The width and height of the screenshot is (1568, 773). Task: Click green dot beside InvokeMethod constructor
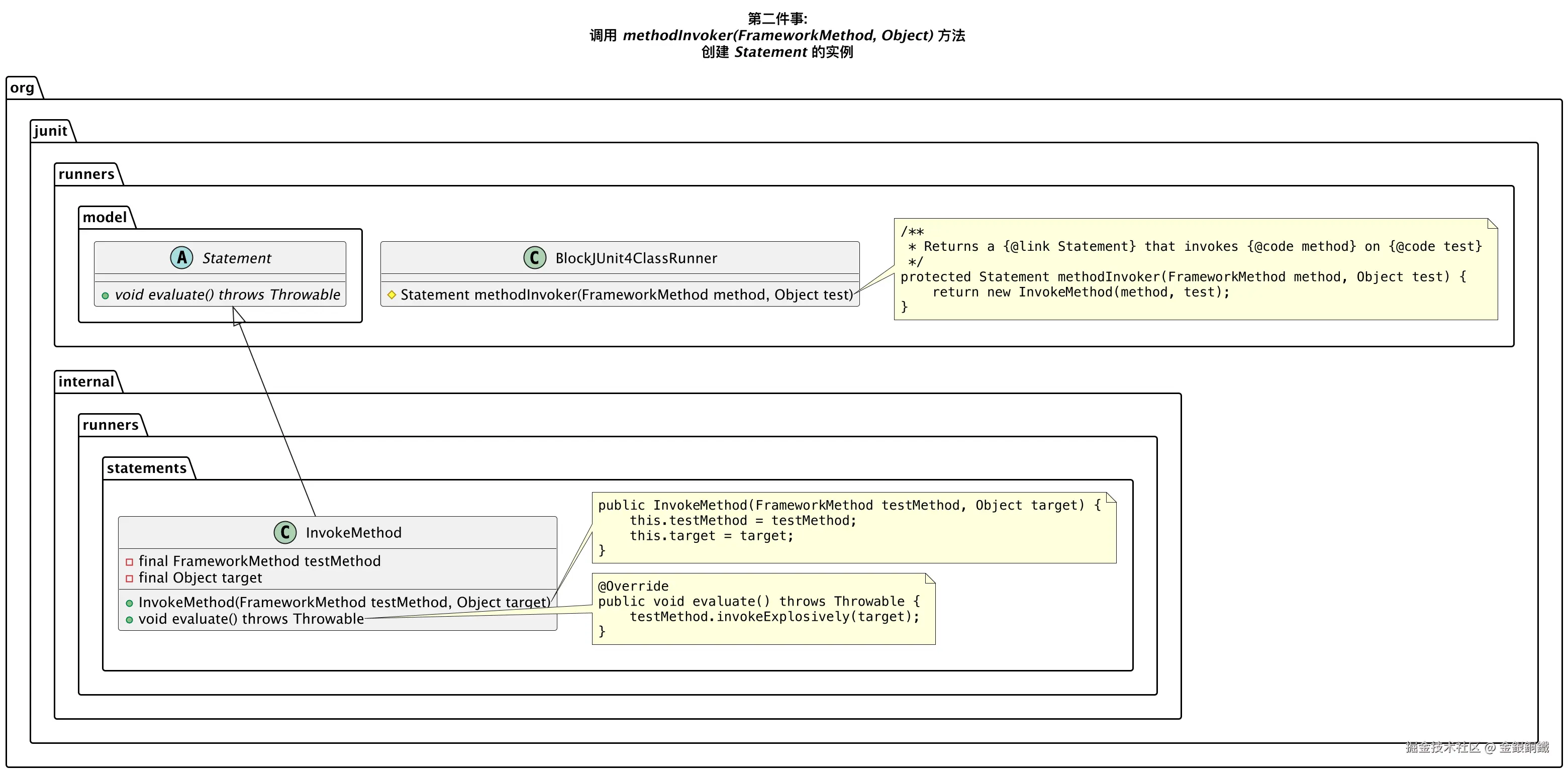129,603
